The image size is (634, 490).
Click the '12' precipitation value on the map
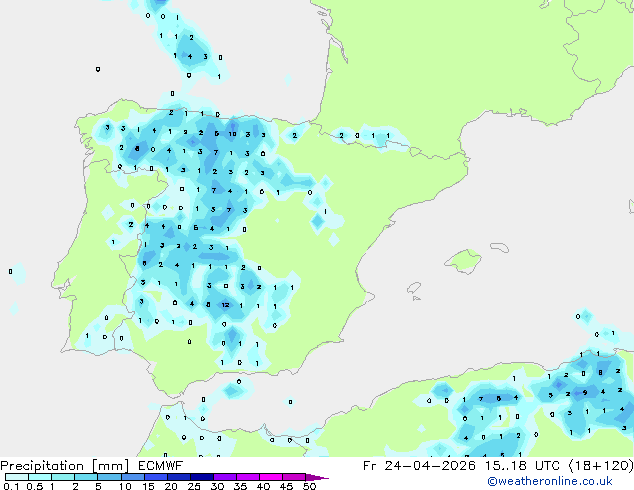pyautogui.click(x=226, y=305)
